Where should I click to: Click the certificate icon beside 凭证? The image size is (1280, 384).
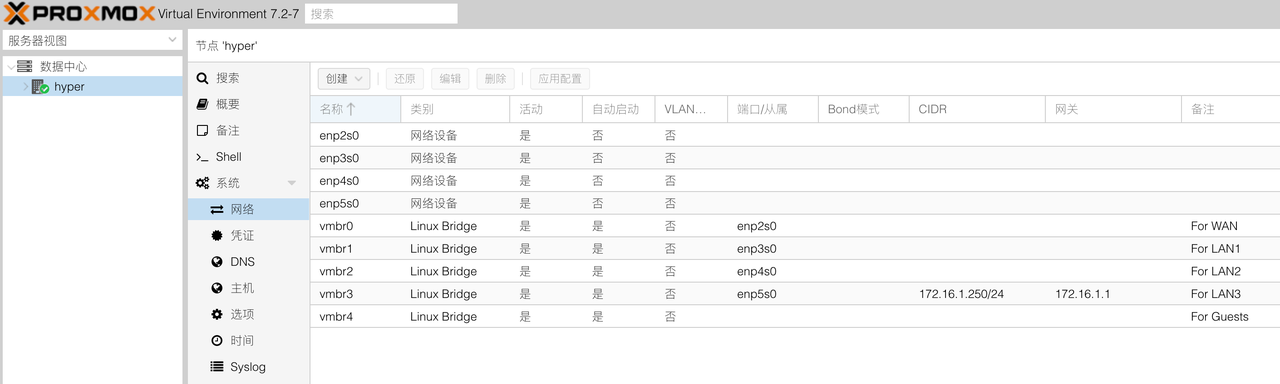click(x=217, y=235)
